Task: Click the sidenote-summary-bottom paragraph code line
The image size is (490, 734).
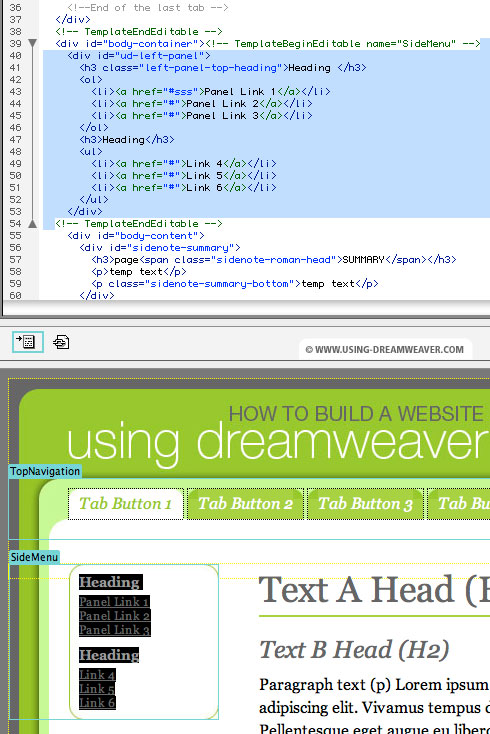Action: [235, 284]
